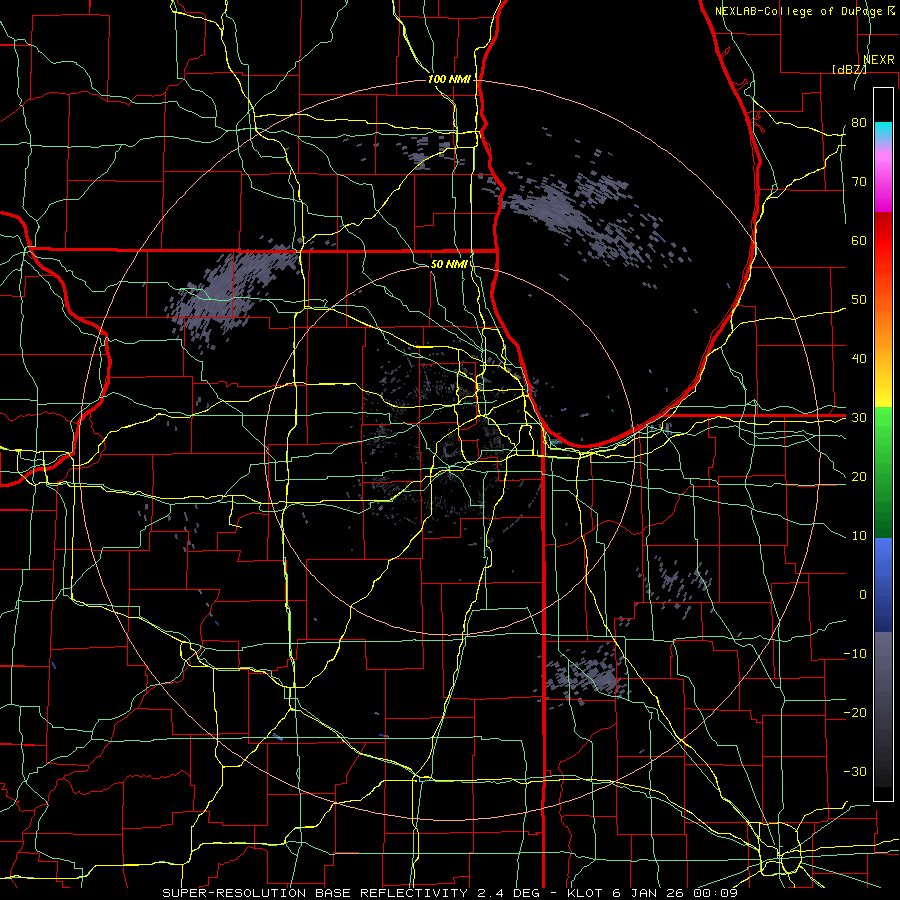Screen dimensions: 900x900
Task: Click the '50 NMI' range ring label
Action: (449, 264)
